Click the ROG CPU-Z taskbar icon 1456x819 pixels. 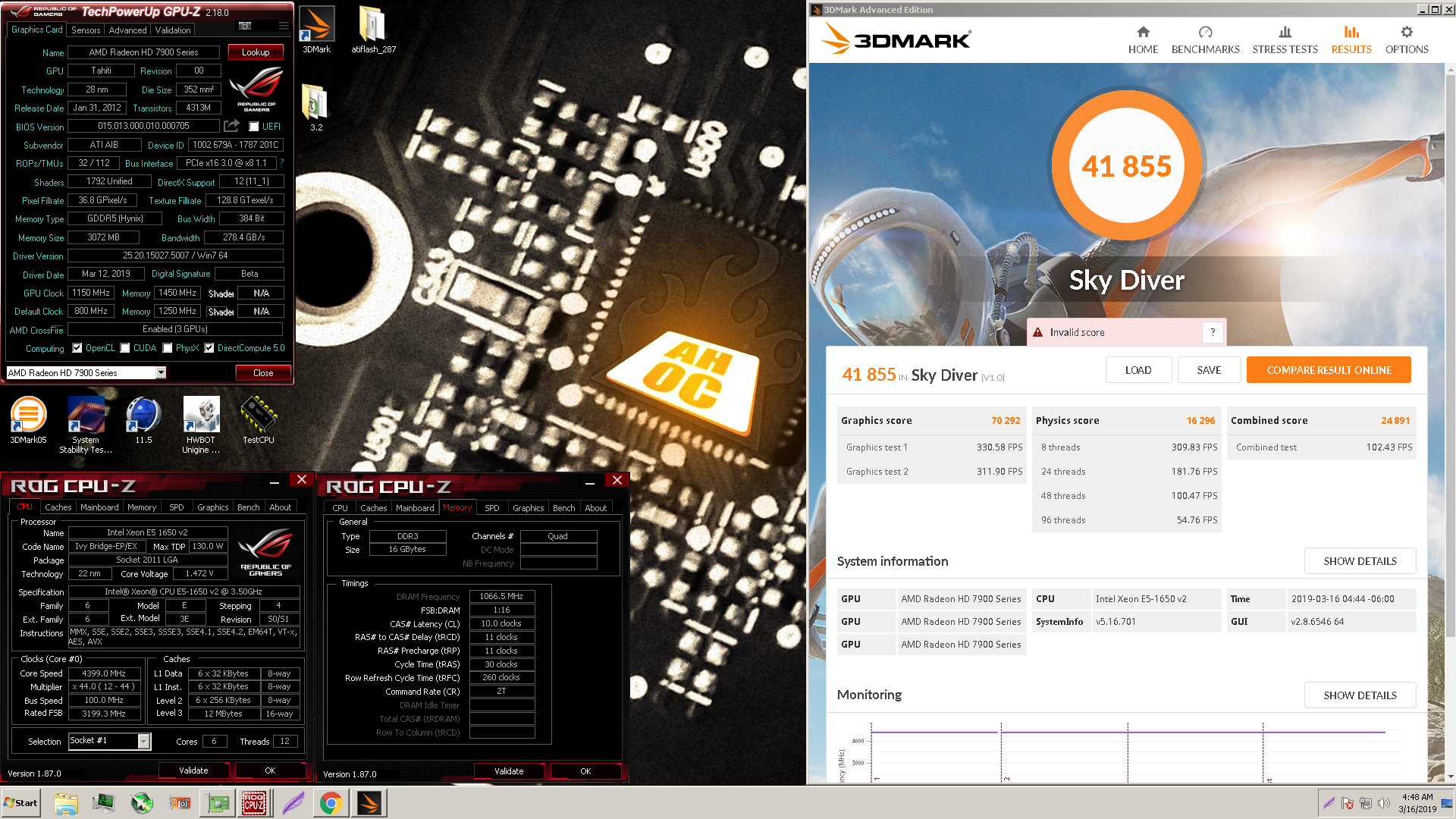pos(254,803)
